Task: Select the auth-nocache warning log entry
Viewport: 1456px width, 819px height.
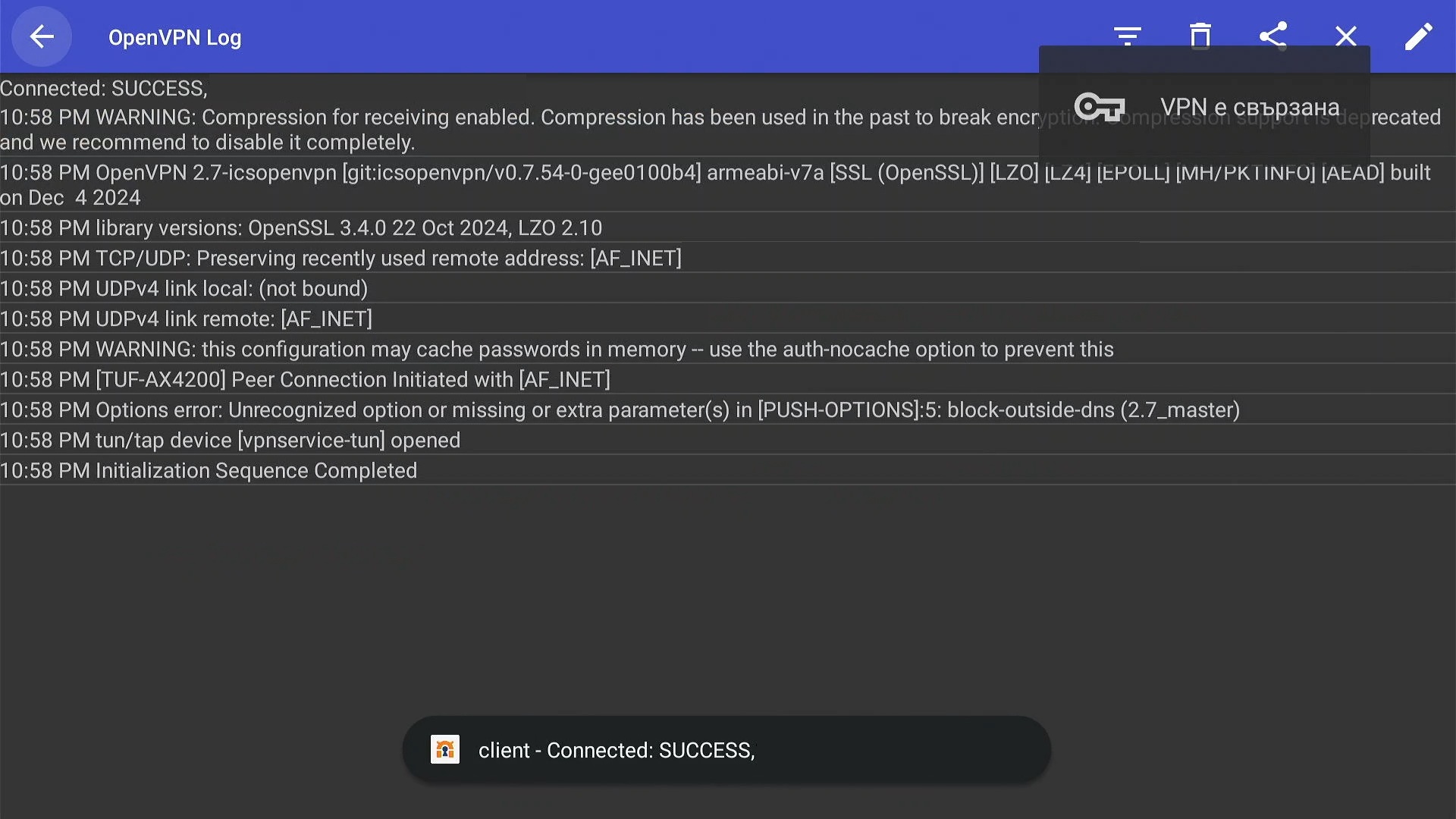Action: [728, 349]
